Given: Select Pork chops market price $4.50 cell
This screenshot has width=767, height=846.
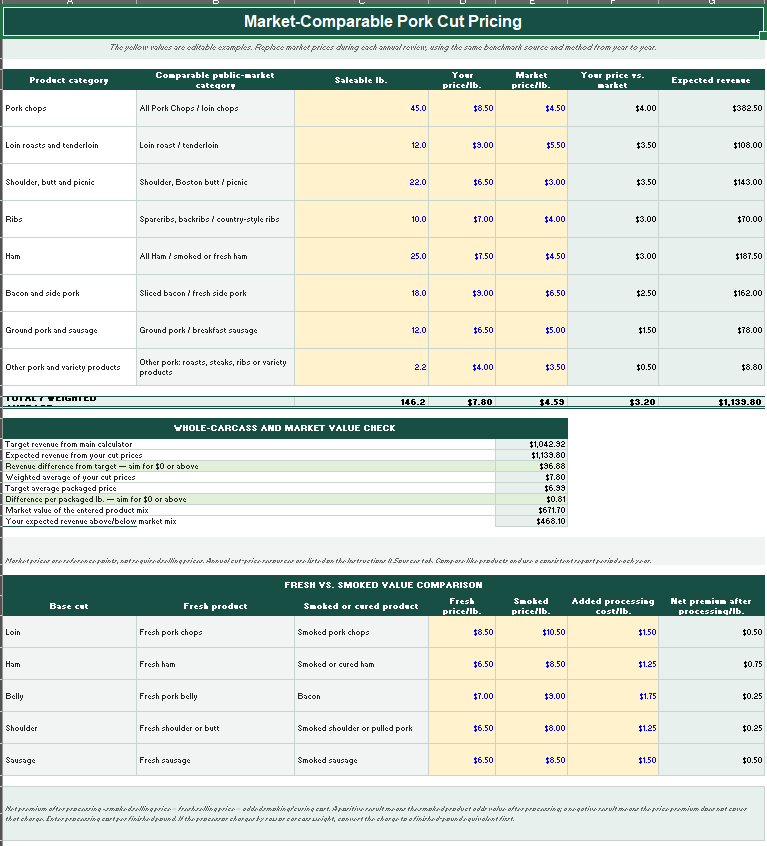Looking at the screenshot, I should click(x=531, y=108).
